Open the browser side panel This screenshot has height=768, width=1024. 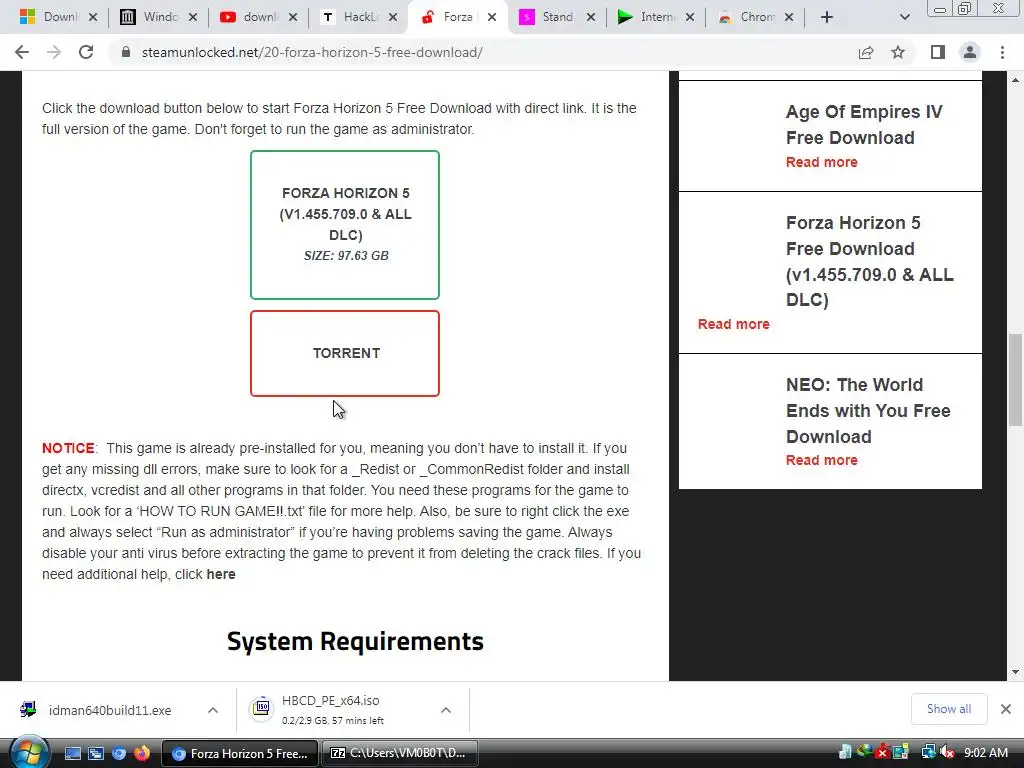click(938, 52)
